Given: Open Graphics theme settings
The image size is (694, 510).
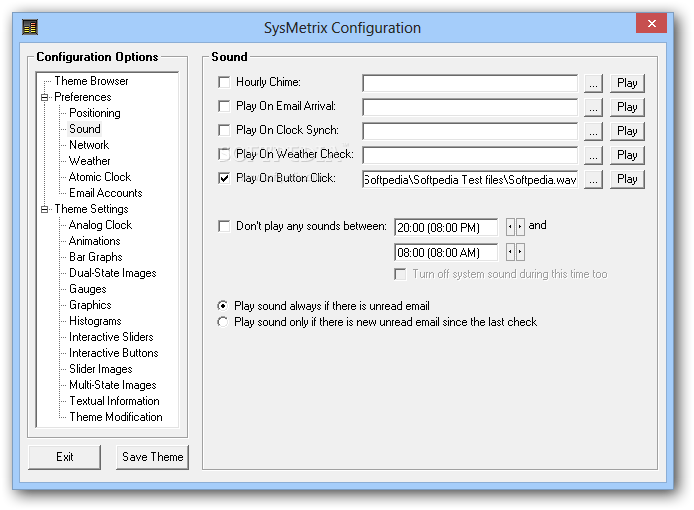Looking at the screenshot, I should coord(90,305).
